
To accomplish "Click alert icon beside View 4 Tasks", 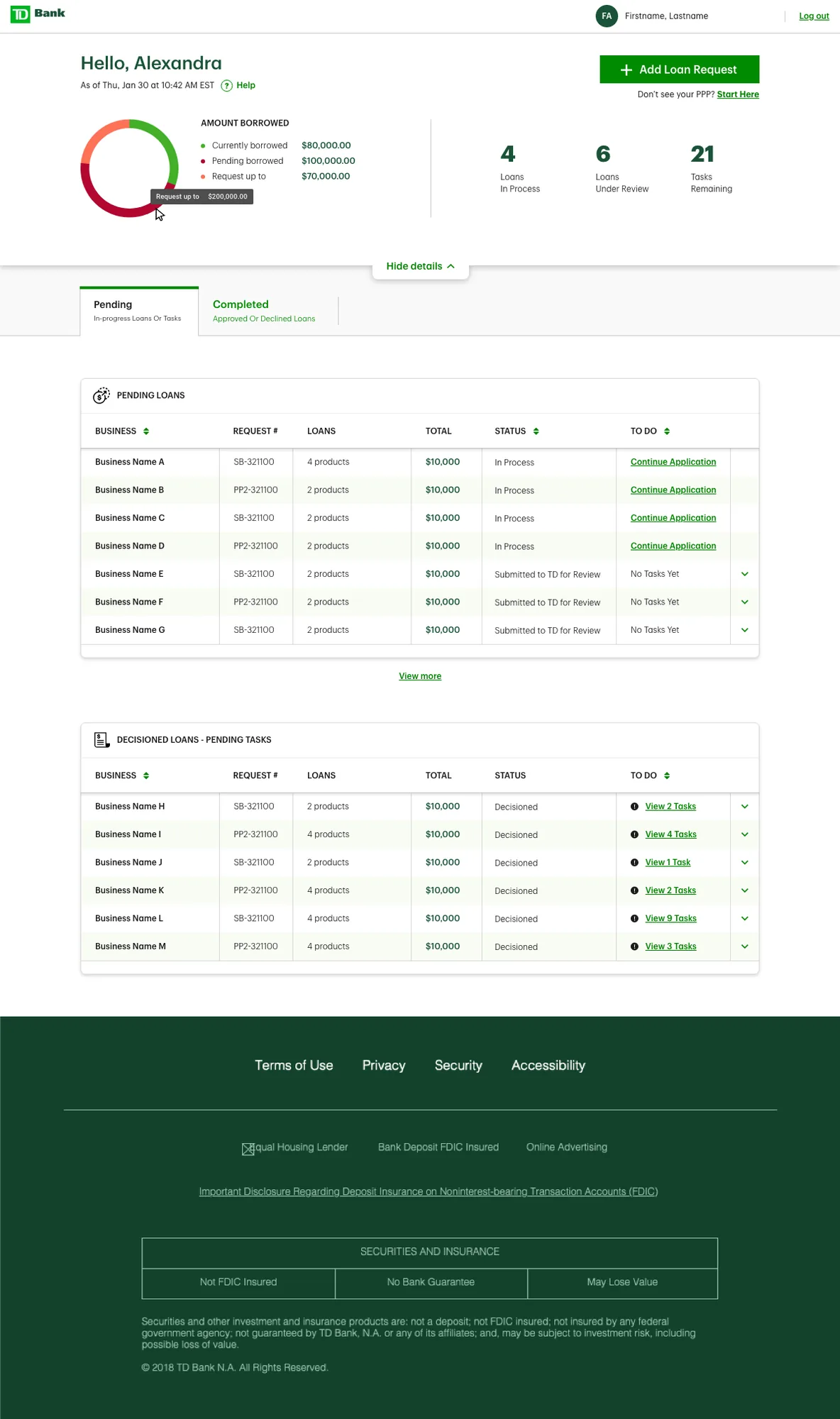I will tap(634, 834).
